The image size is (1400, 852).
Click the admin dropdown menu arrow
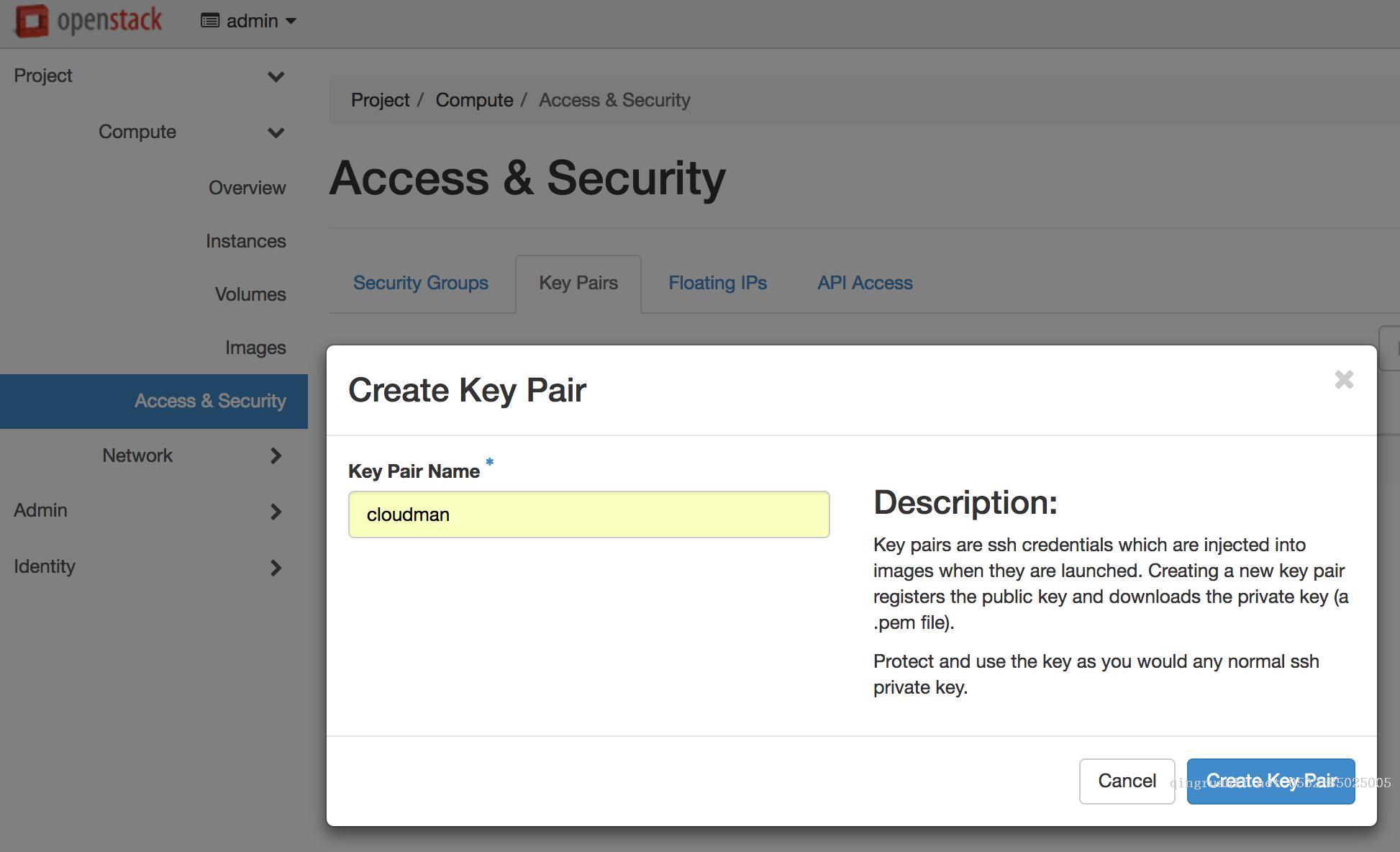(289, 20)
